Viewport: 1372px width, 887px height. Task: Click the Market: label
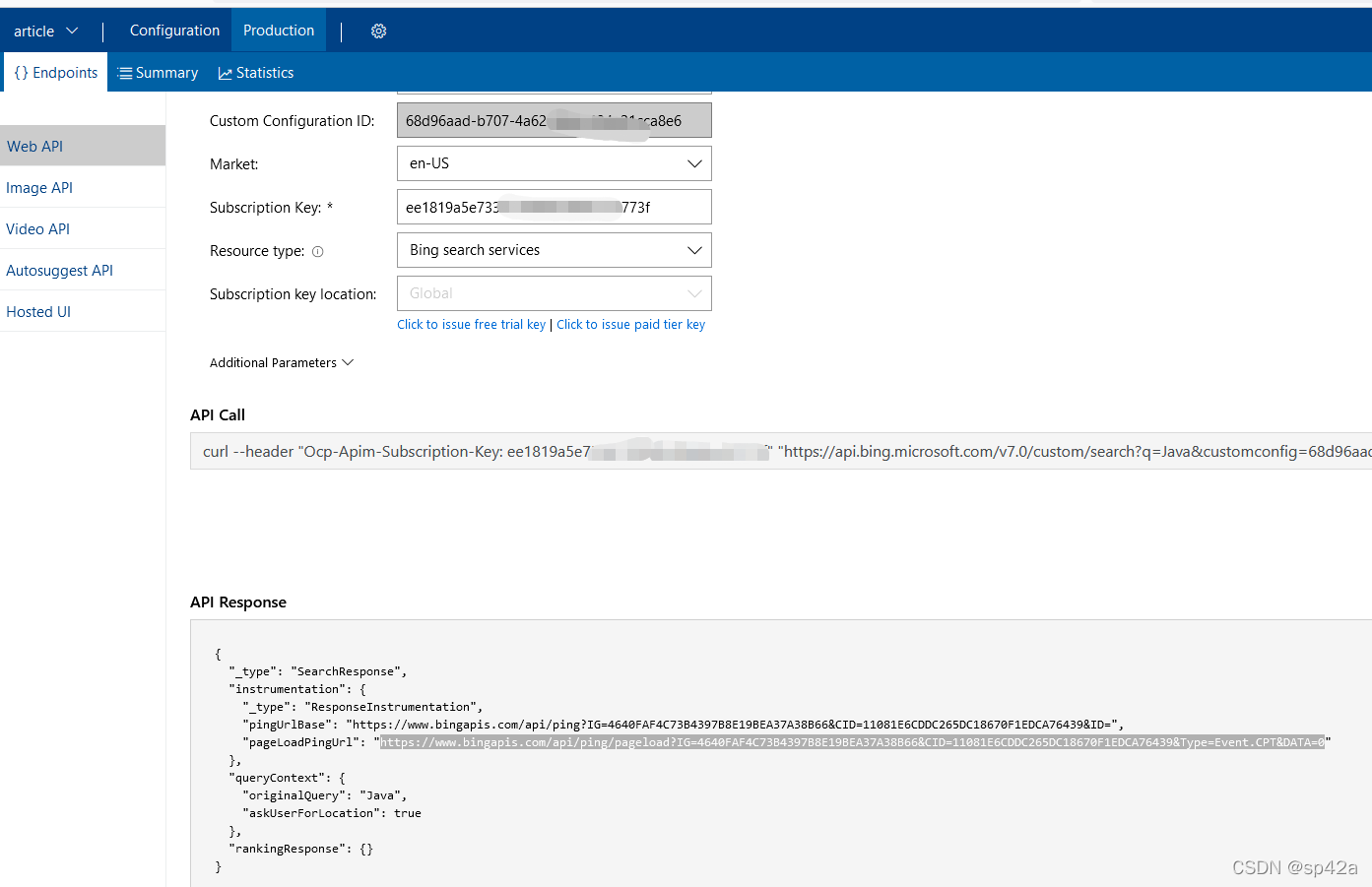click(x=234, y=164)
